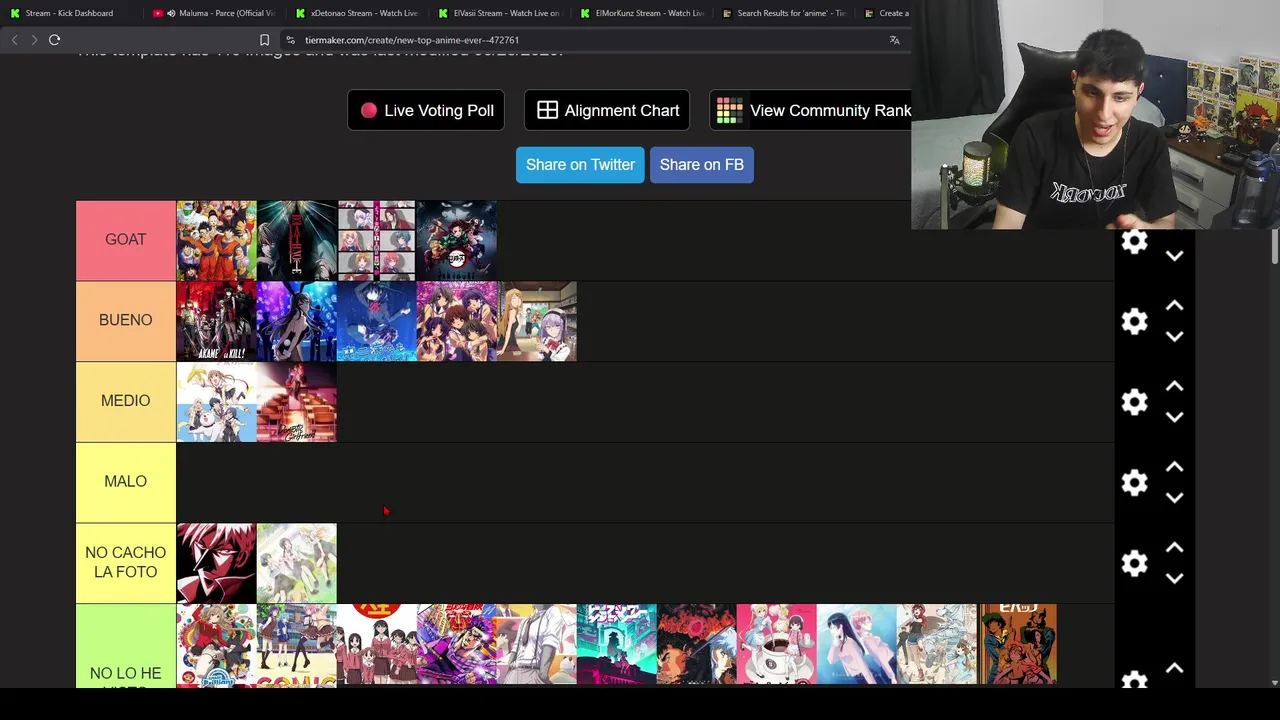
Task: Go back with the browser back arrow
Action: (x=14, y=40)
